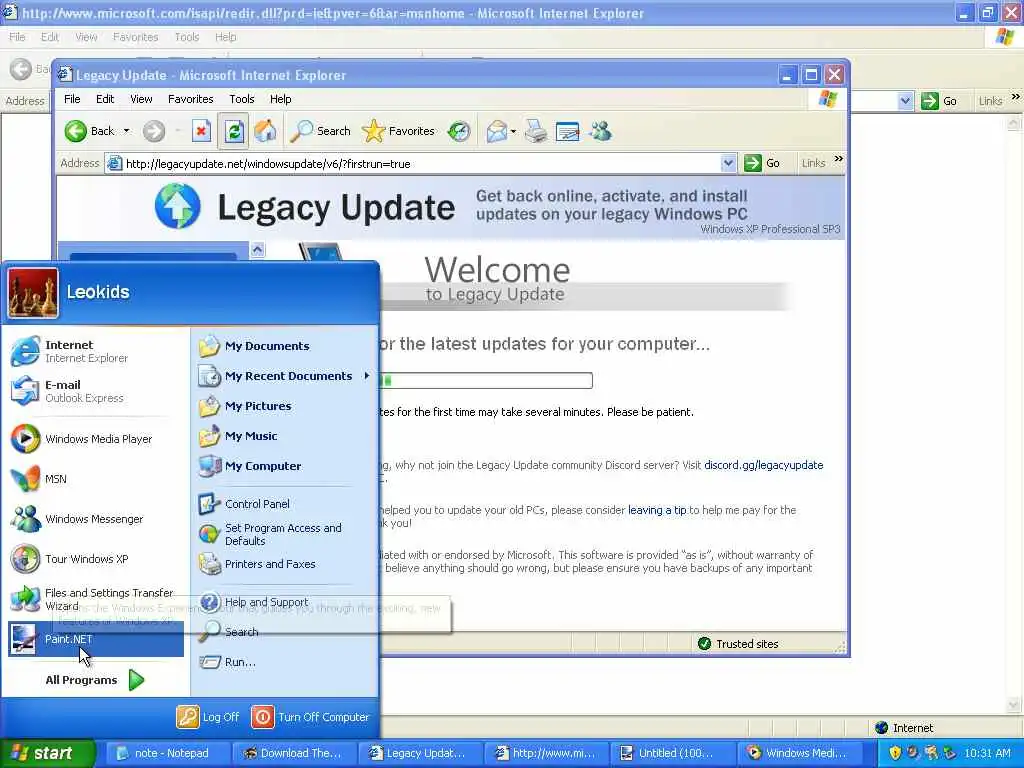Screen dimensions: 1024x768
Task: Open Windows Messenger from Start menu
Action: (x=95, y=519)
